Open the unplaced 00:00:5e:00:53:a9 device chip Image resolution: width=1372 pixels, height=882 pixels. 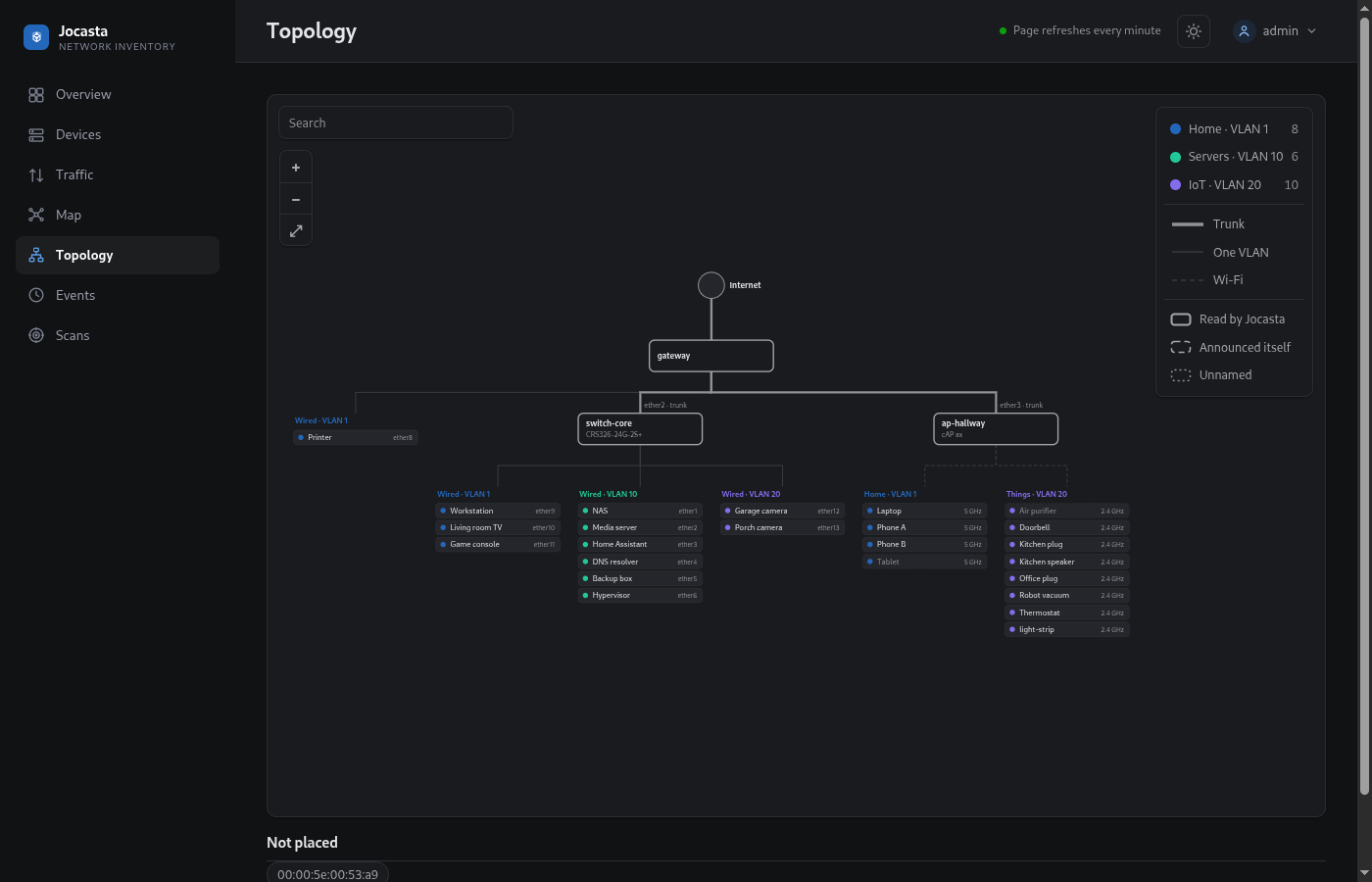(x=327, y=873)
